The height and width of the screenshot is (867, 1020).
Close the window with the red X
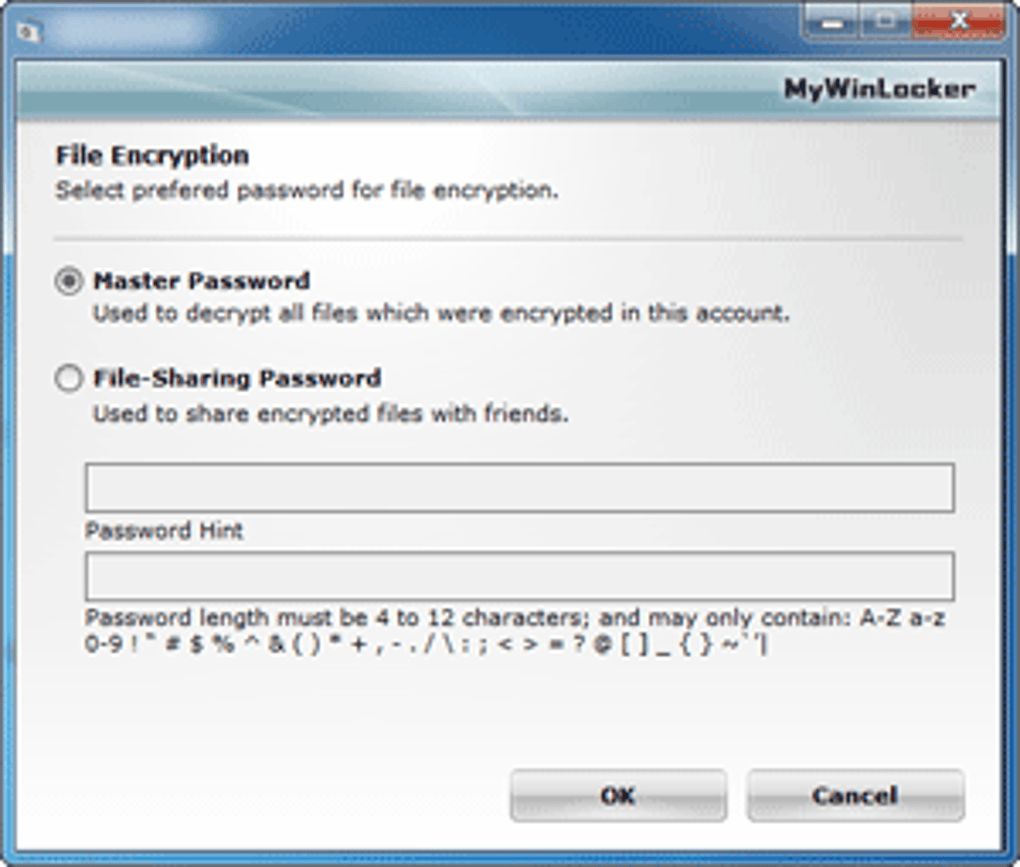[x=959, y=23]
